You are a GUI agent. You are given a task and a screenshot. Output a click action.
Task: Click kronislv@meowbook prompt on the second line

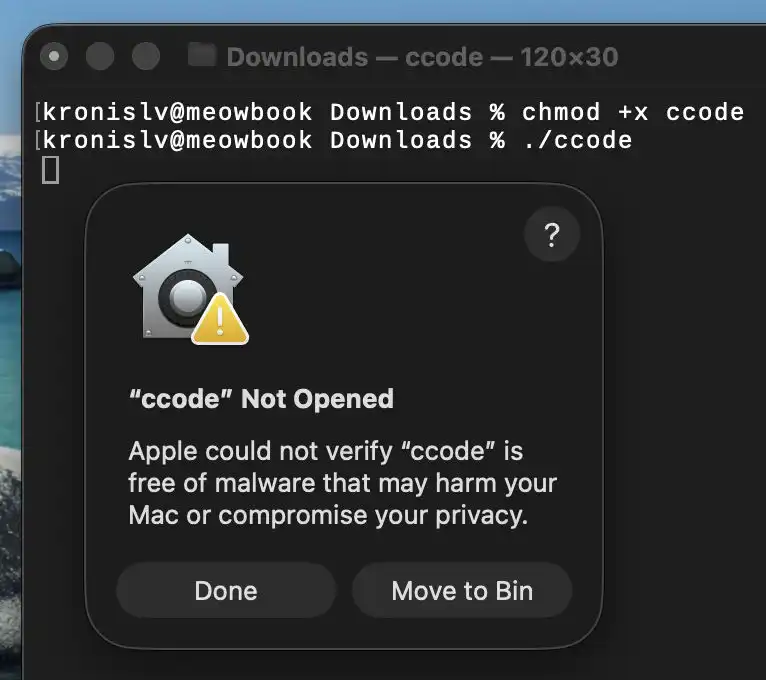point(177,140)
